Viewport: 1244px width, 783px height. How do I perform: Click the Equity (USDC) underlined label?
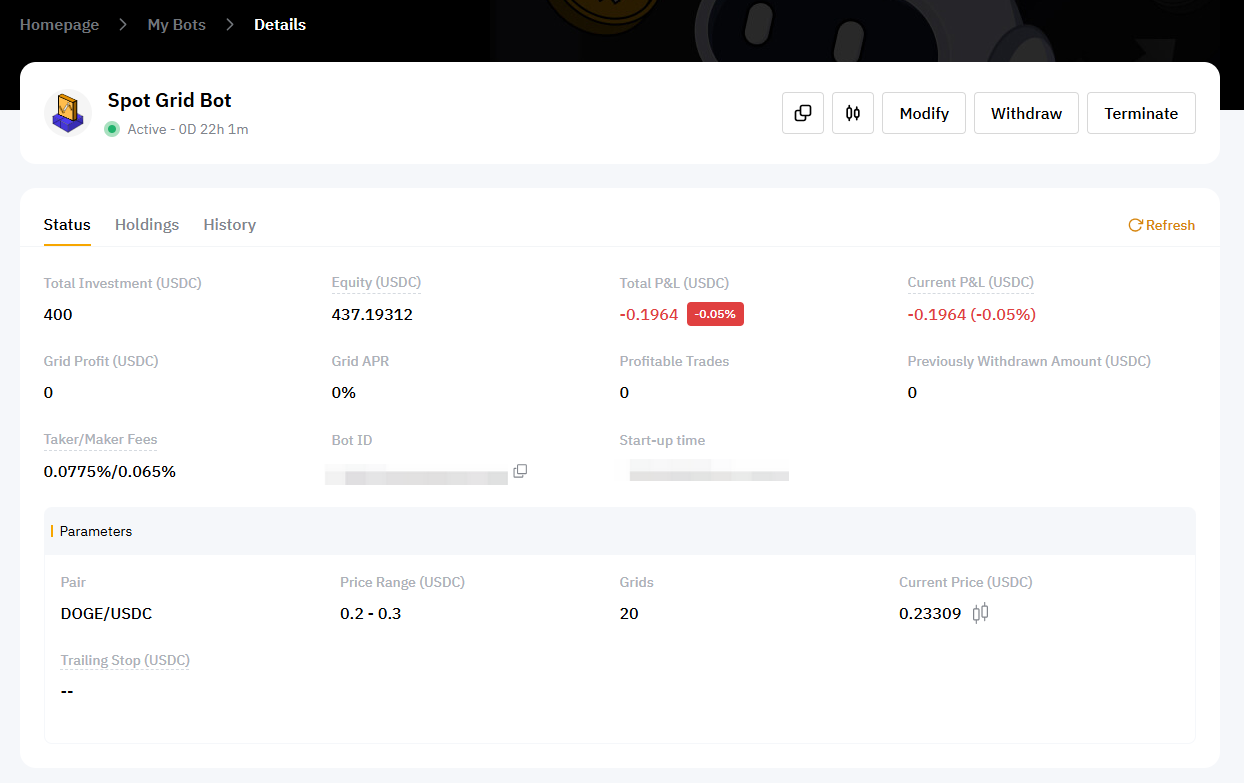(x=376, y=283)
